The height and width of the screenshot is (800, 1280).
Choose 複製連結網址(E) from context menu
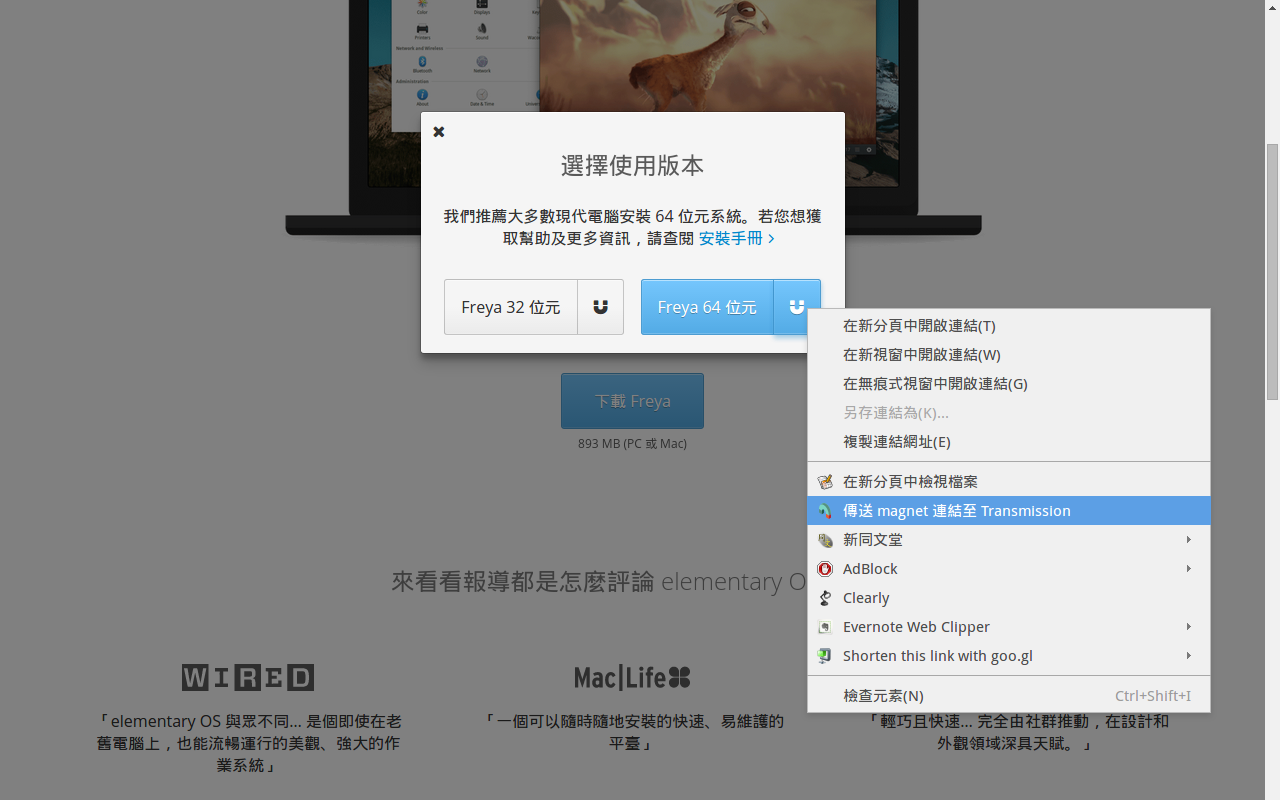coord(1009,442)
